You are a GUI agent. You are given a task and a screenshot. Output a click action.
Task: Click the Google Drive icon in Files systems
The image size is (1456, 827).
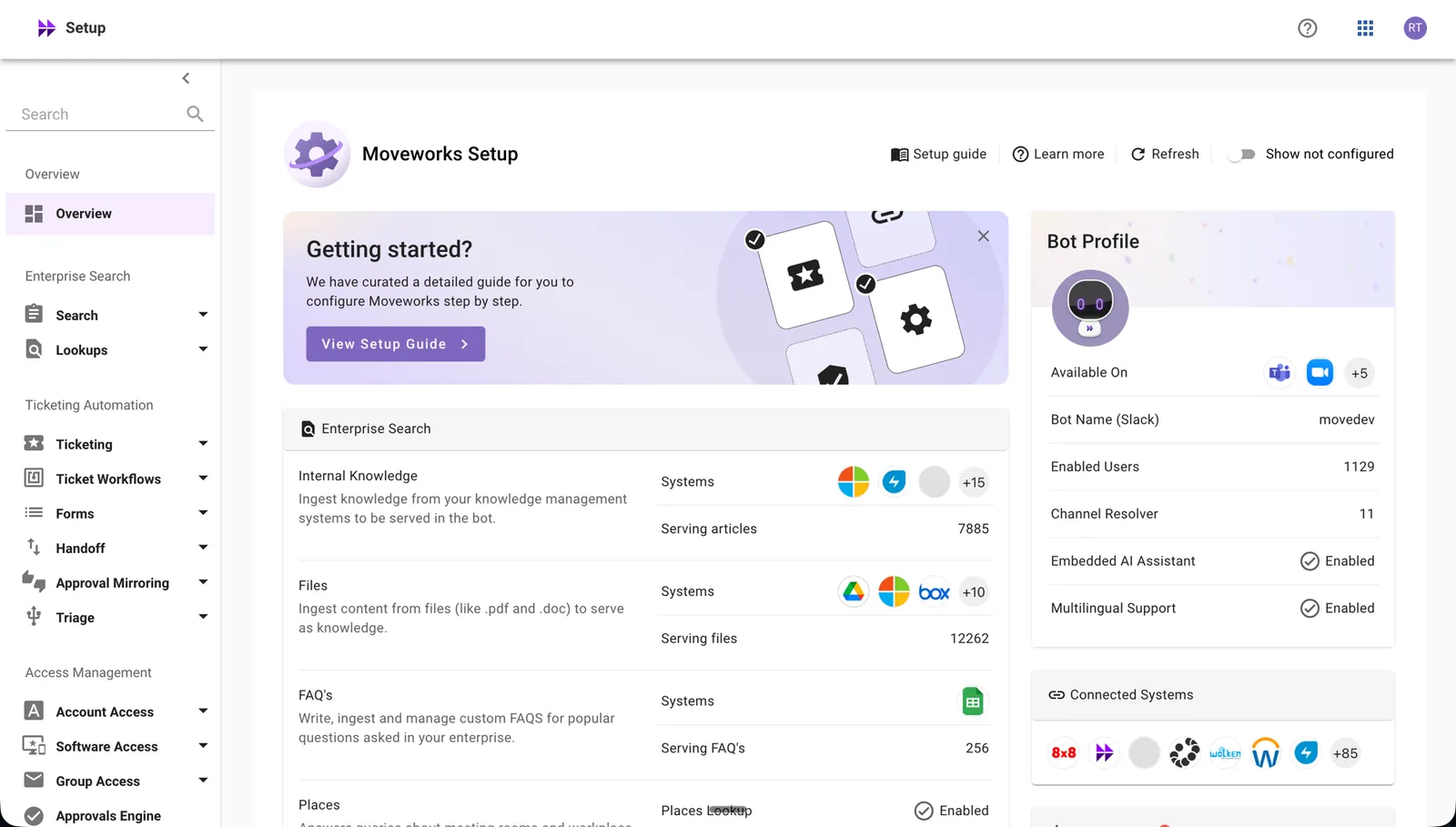pyautogui.click(x=854, y=592)
